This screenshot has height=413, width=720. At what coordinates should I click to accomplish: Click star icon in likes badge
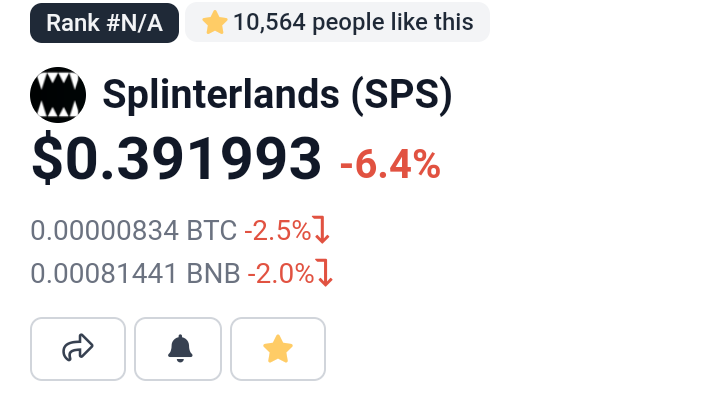click(x=214, y=23)
